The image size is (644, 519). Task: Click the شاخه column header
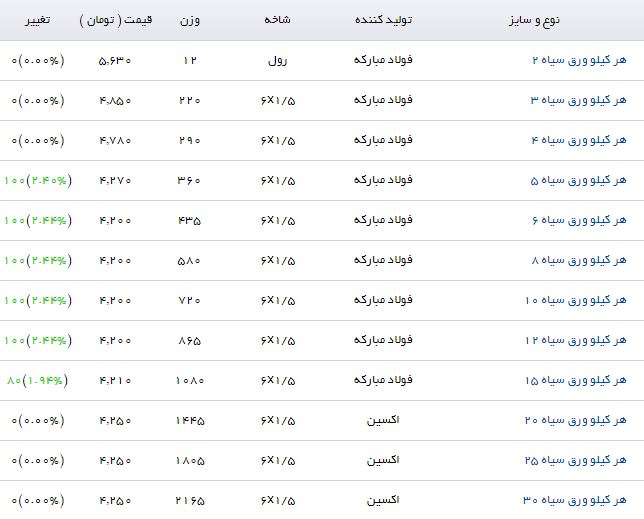pos(277,20)
